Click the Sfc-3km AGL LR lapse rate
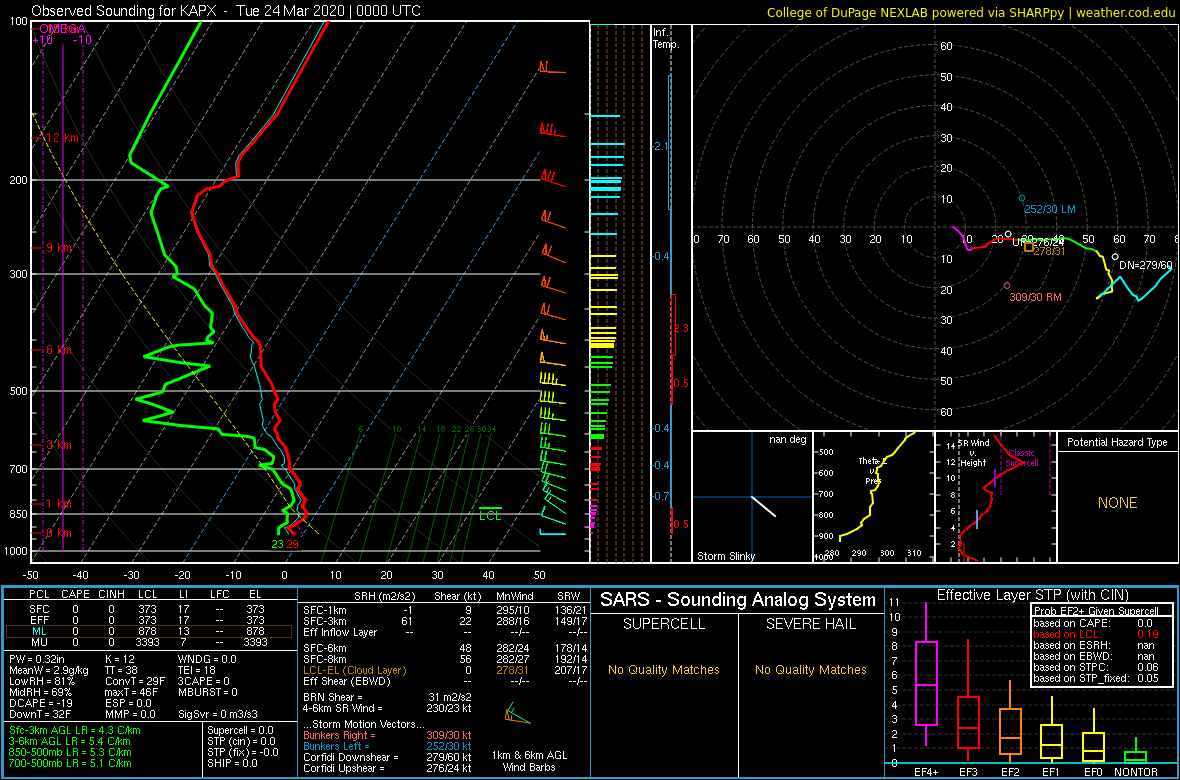Screen dimensions: 1180x780 click(x=75, y=730)
